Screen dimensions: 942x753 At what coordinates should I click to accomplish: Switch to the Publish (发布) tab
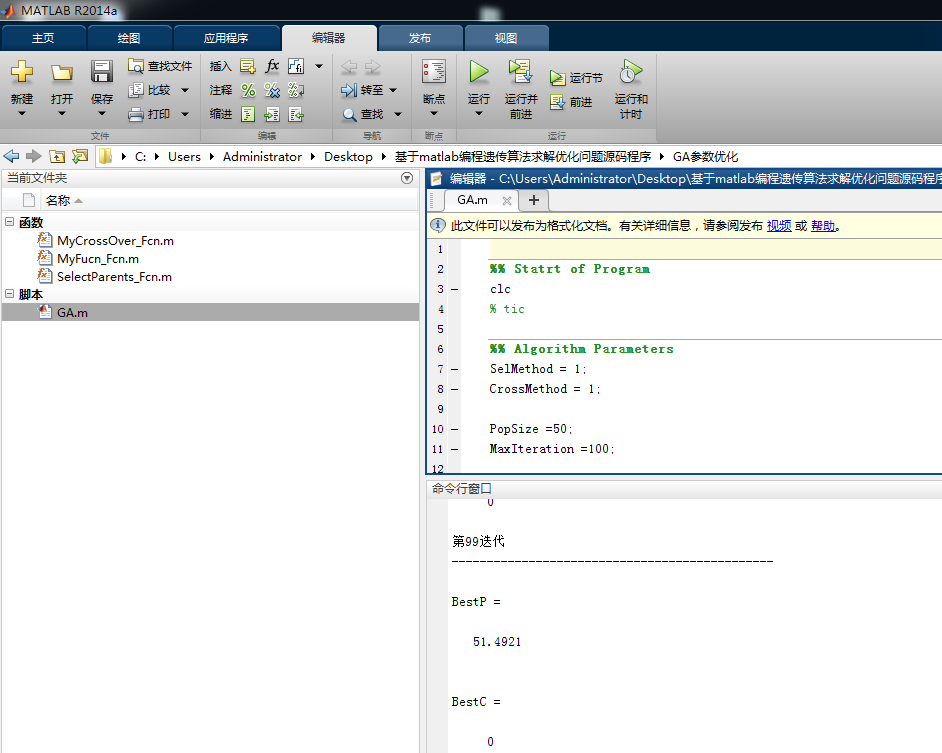pos(420,38)
